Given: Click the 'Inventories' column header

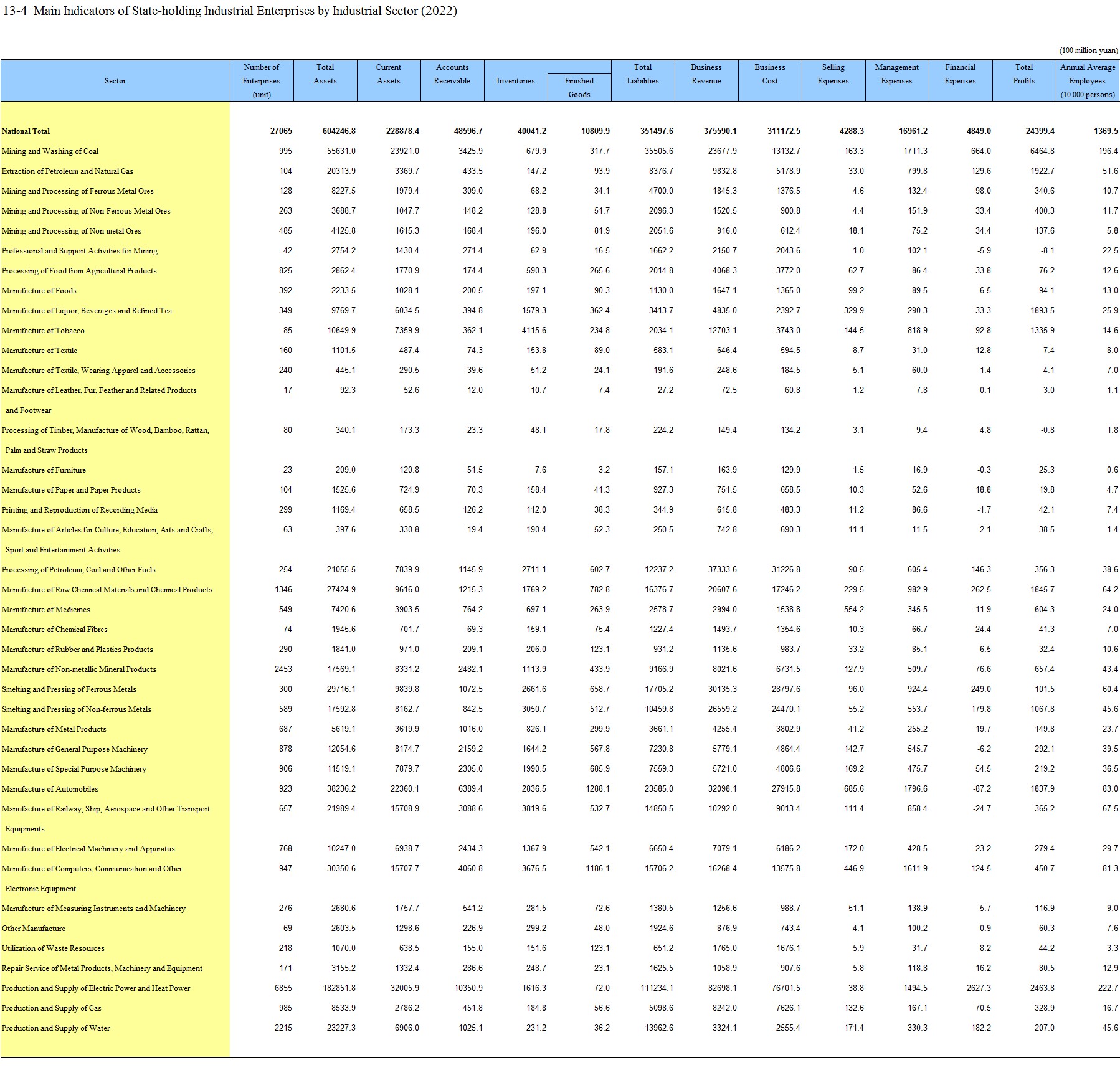Looking at the screenshot, I should [516, 81].
